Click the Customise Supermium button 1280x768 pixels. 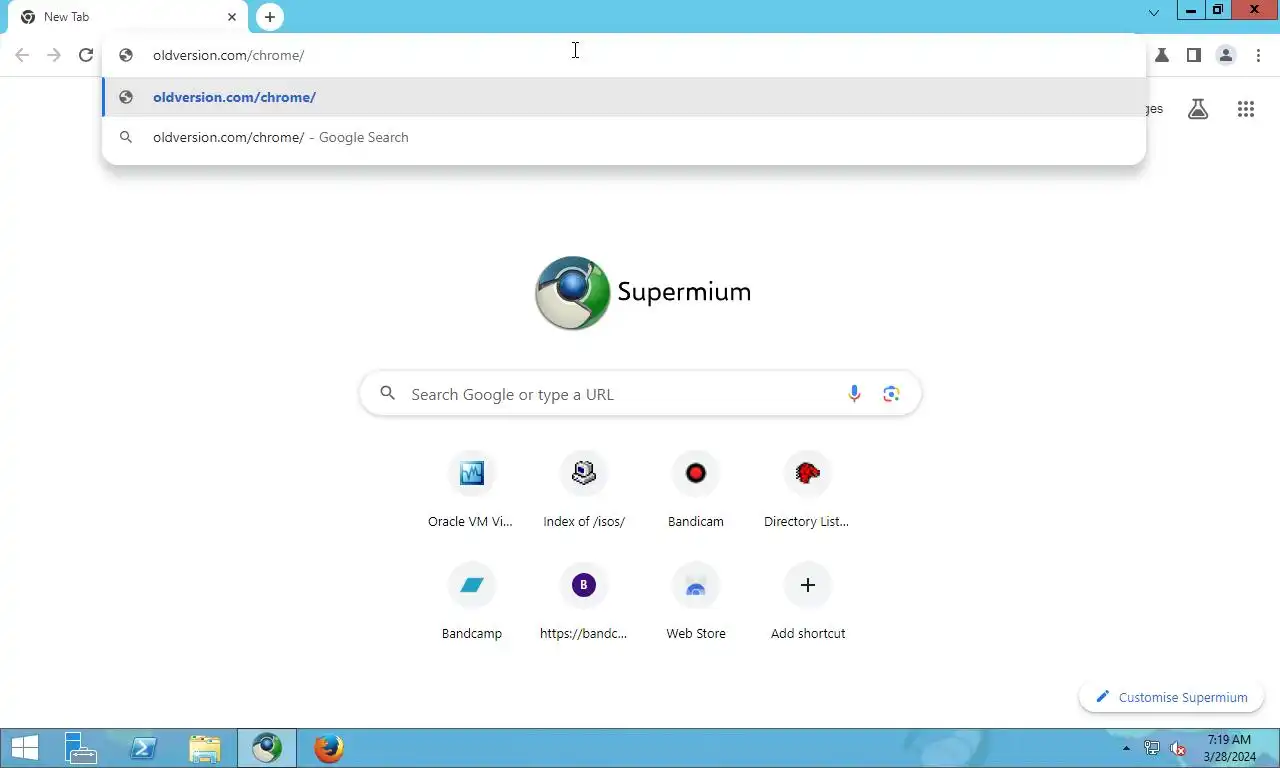[1172, 697]
